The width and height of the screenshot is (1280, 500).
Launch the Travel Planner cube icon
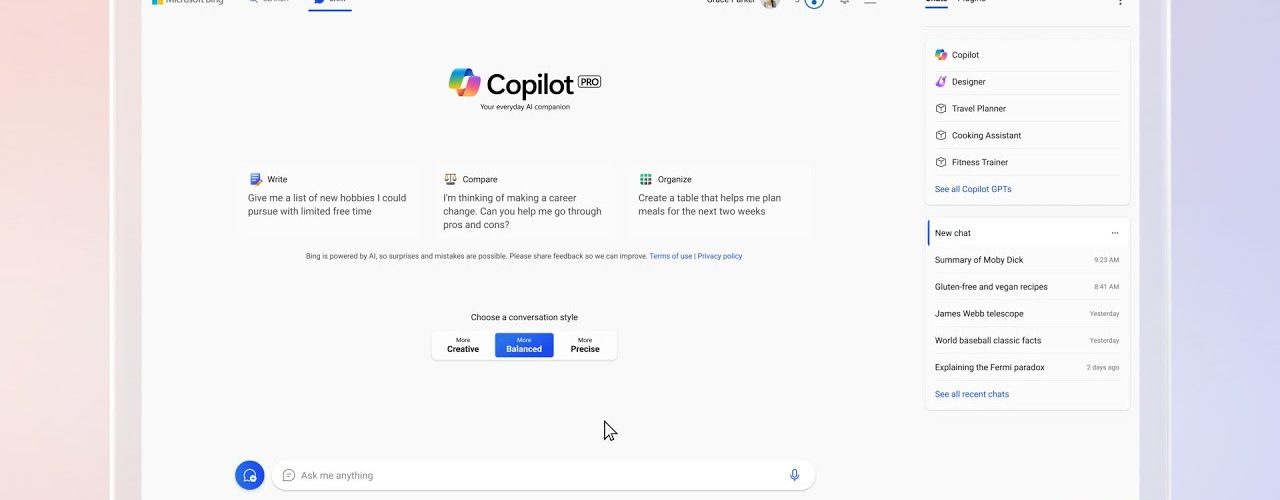pos(941,109)
